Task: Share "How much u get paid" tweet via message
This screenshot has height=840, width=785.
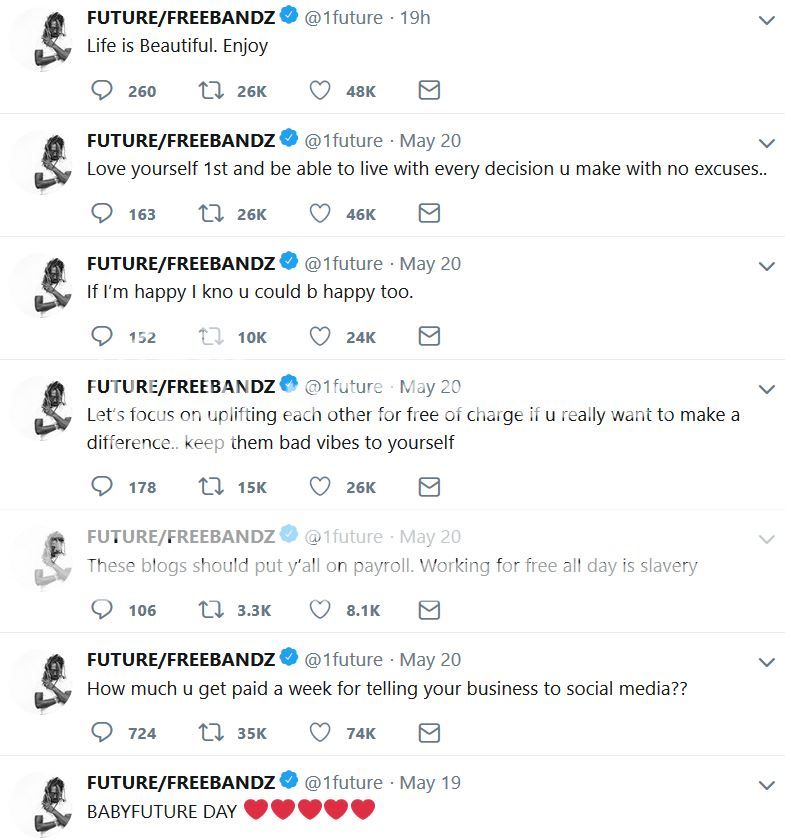Action: pos(429,733)
